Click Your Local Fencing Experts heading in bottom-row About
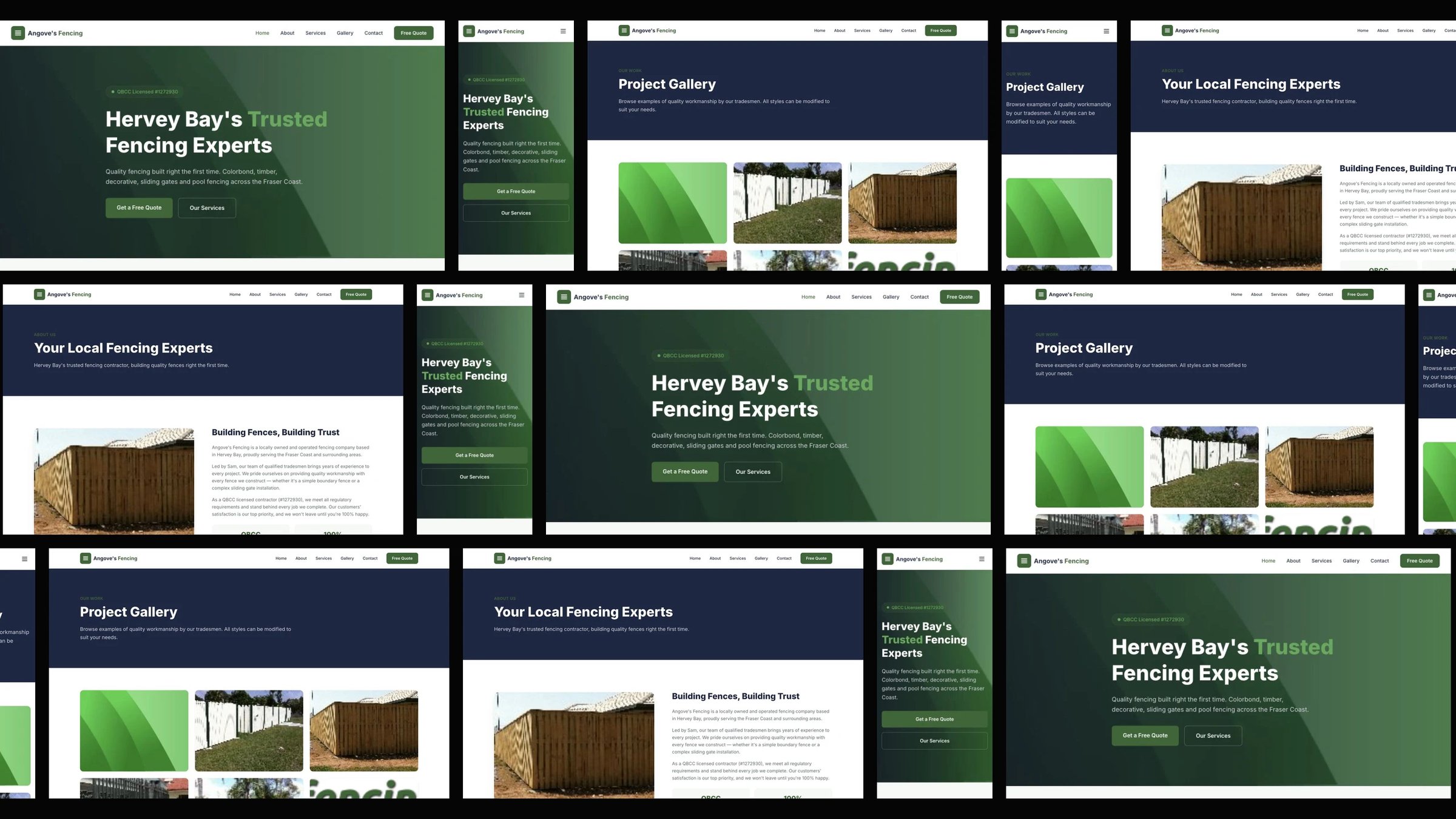The image size is (1456, 819). pos(584,612)
